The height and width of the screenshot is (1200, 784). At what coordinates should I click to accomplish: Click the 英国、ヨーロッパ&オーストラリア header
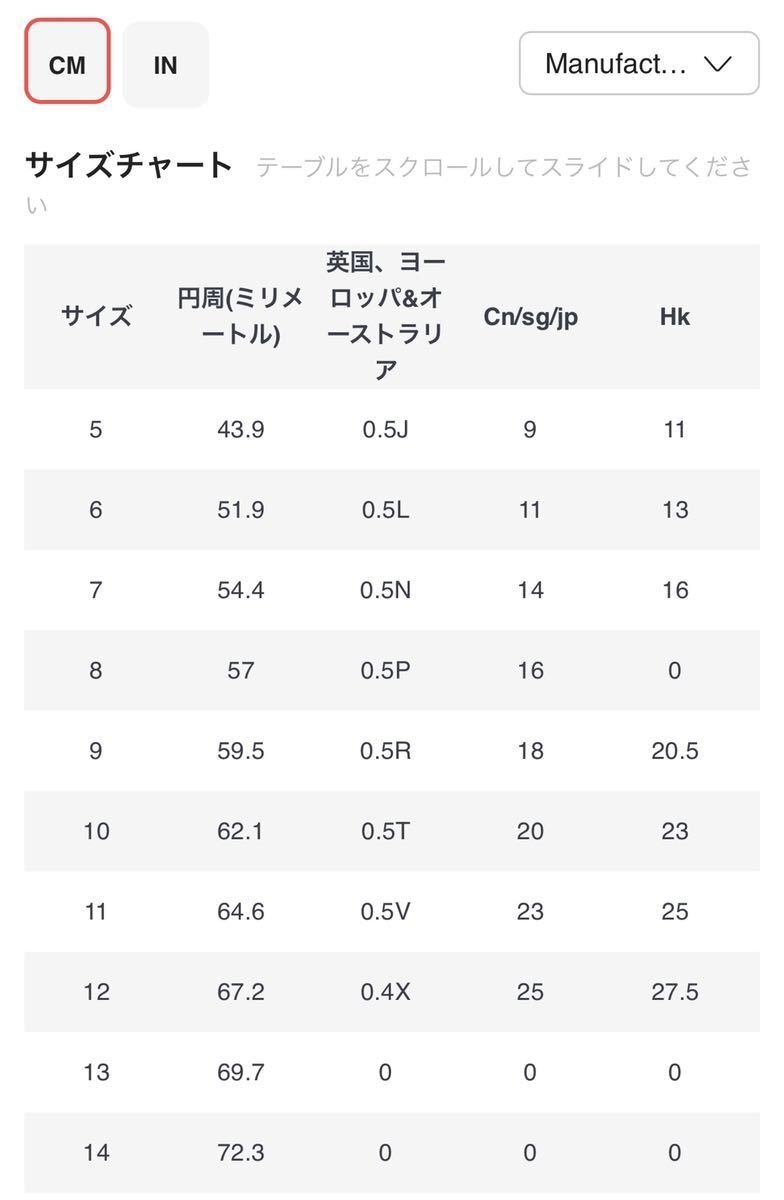(x=384, y=315)
